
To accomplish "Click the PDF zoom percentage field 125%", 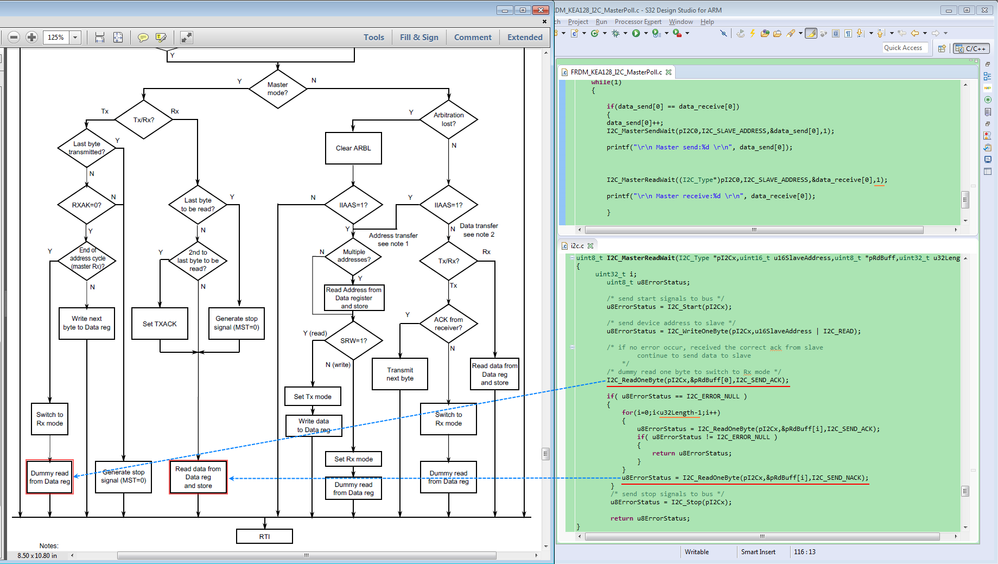I will click(x=56, y=38).
